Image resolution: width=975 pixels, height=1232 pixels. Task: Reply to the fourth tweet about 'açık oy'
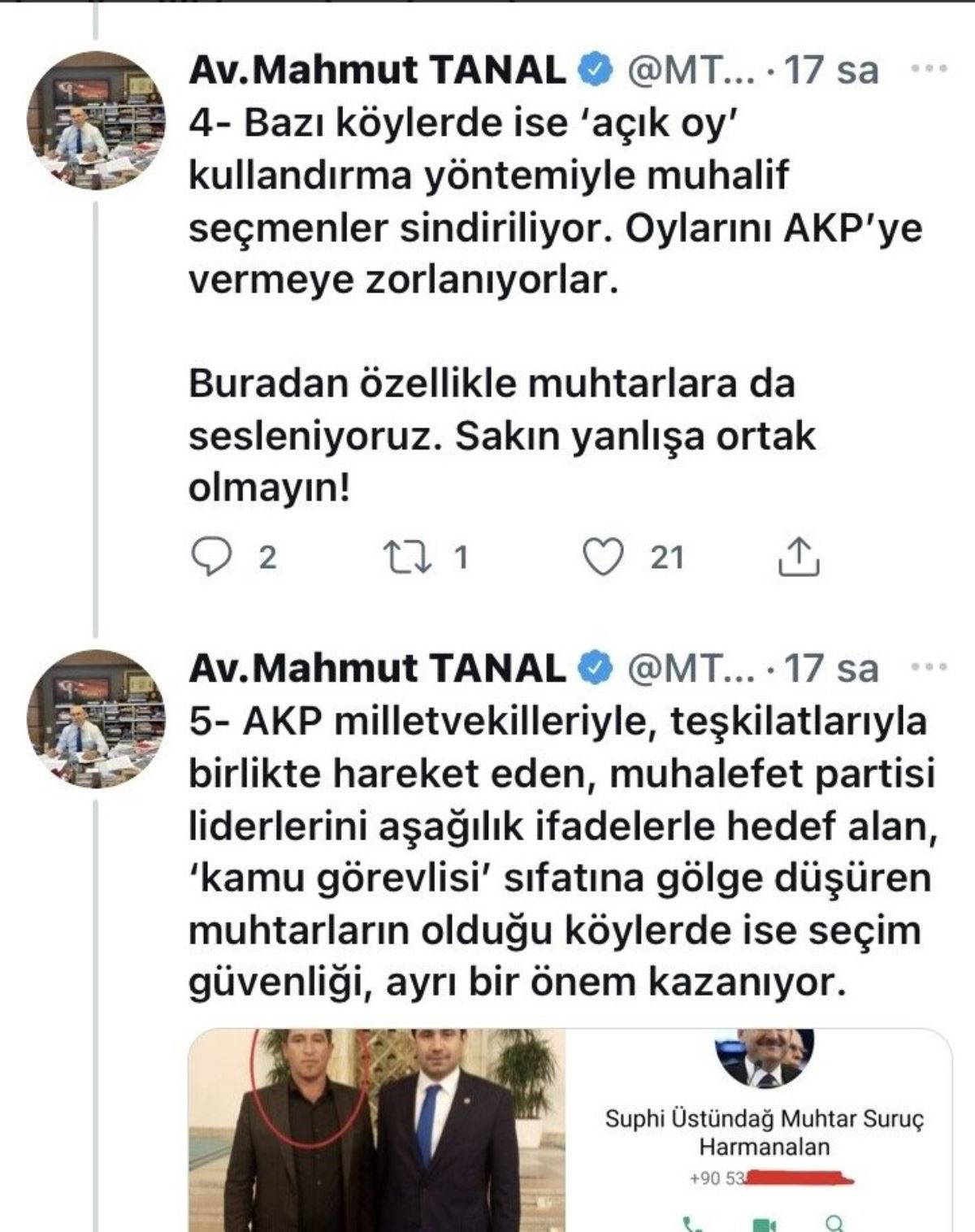pyautogui.click(x=210, y=557)
